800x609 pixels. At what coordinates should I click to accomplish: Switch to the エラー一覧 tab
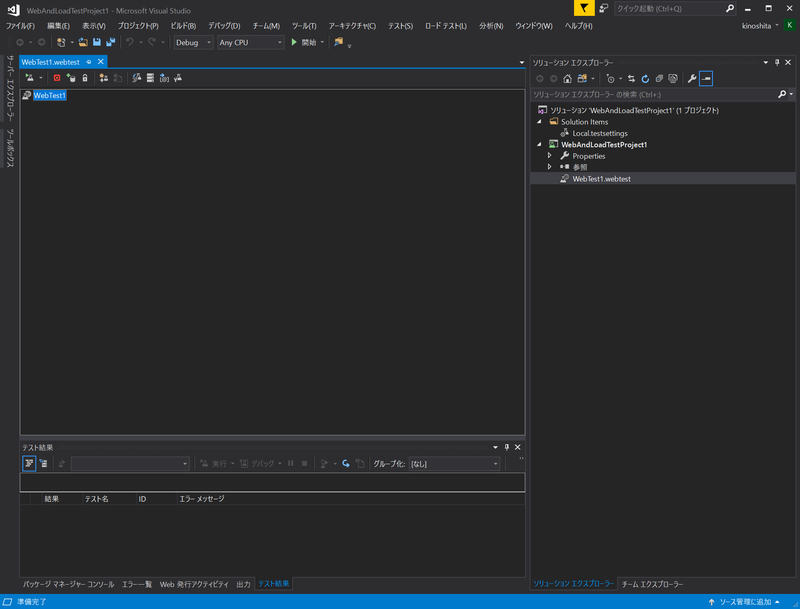pyautogui.click(x=137, y=584)
